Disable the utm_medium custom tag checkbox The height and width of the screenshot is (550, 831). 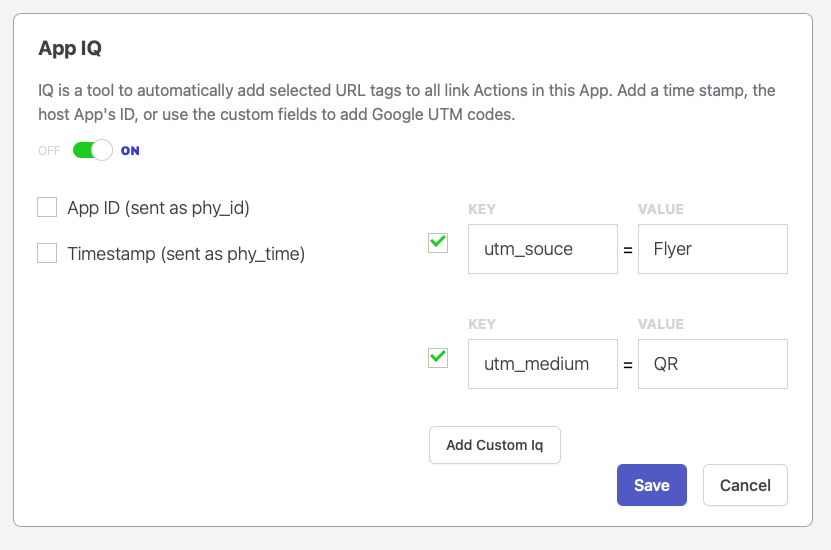point(437,358)
